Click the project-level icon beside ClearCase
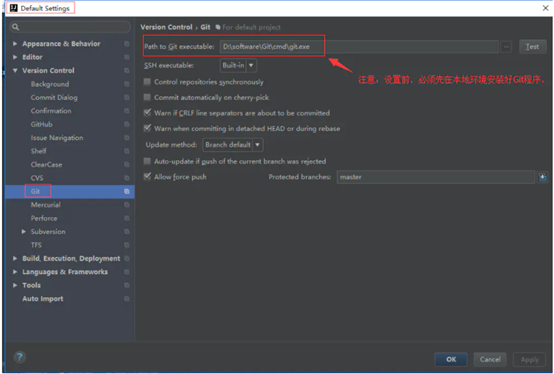The width and height of the screenshot is (554, 374). tap(126, 165)
